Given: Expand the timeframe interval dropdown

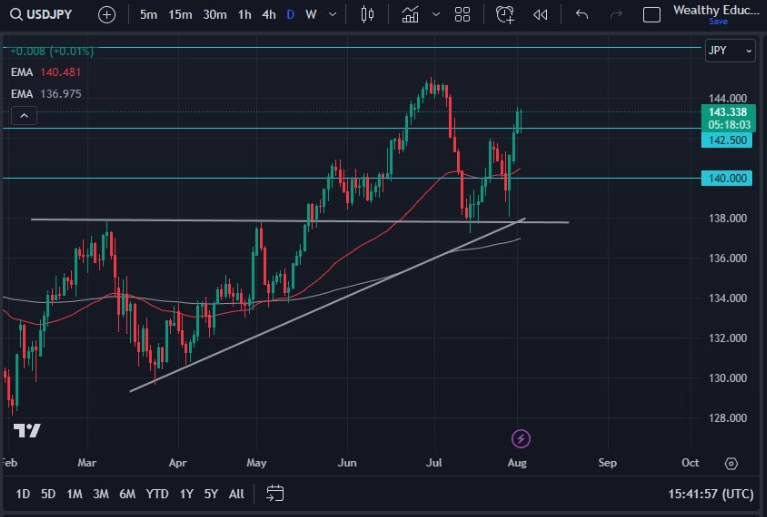Looking at the screenshot, I should (333, 15).
